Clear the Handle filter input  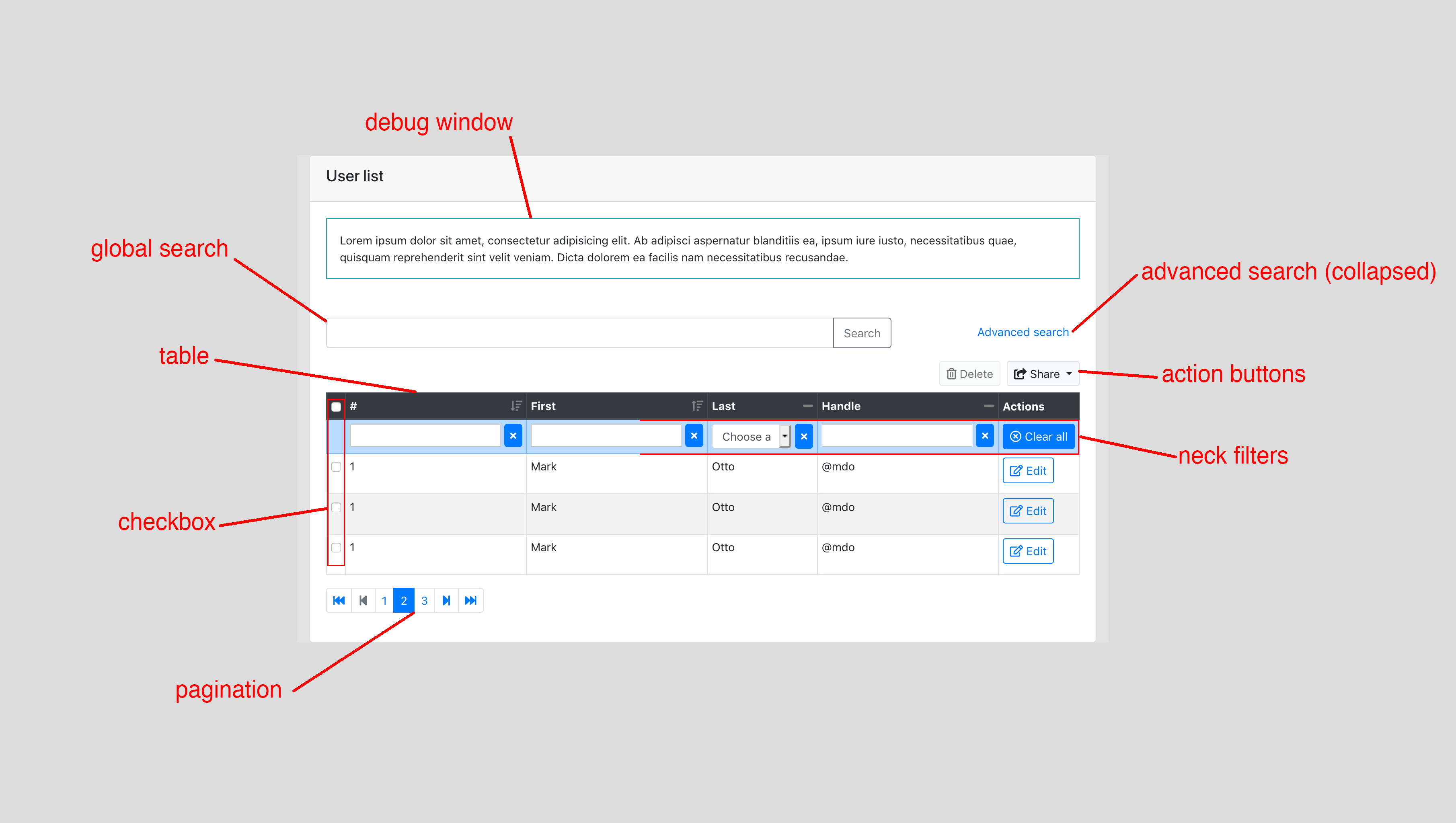click(x=985, y=436)
